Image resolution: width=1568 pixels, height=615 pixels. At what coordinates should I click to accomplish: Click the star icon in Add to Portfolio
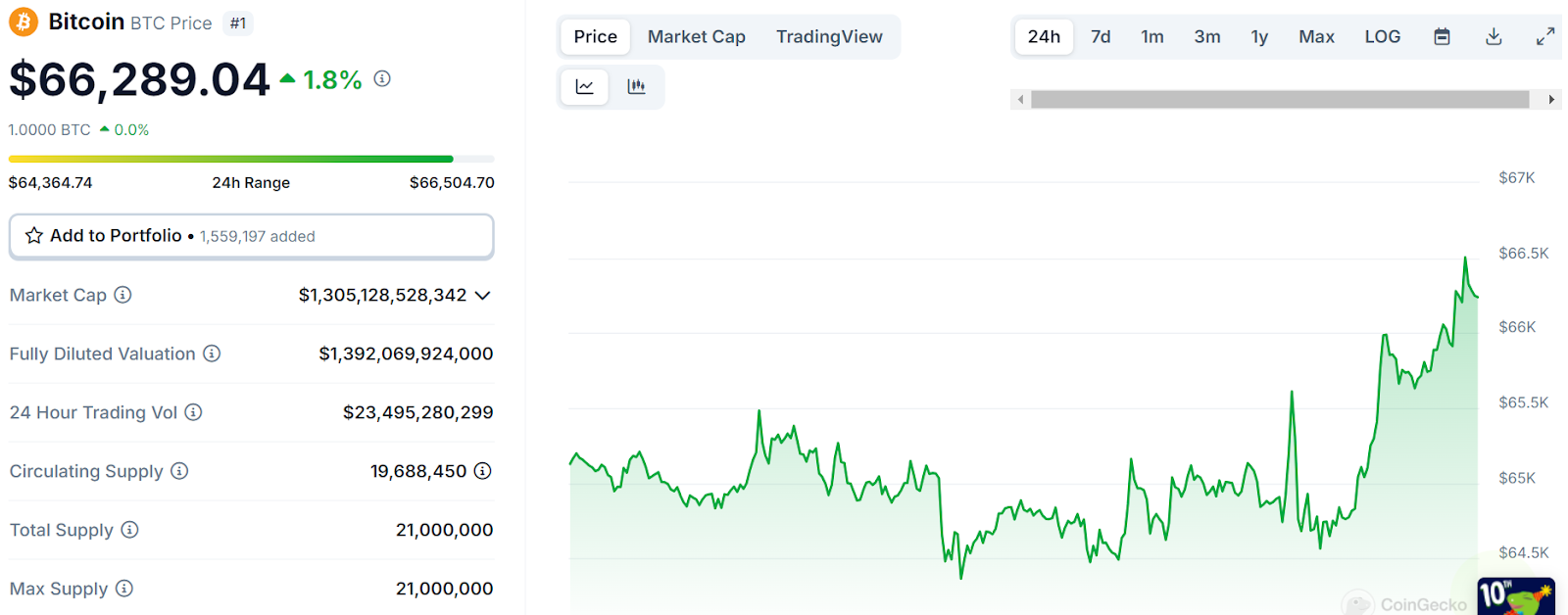(x=34, y=236)
